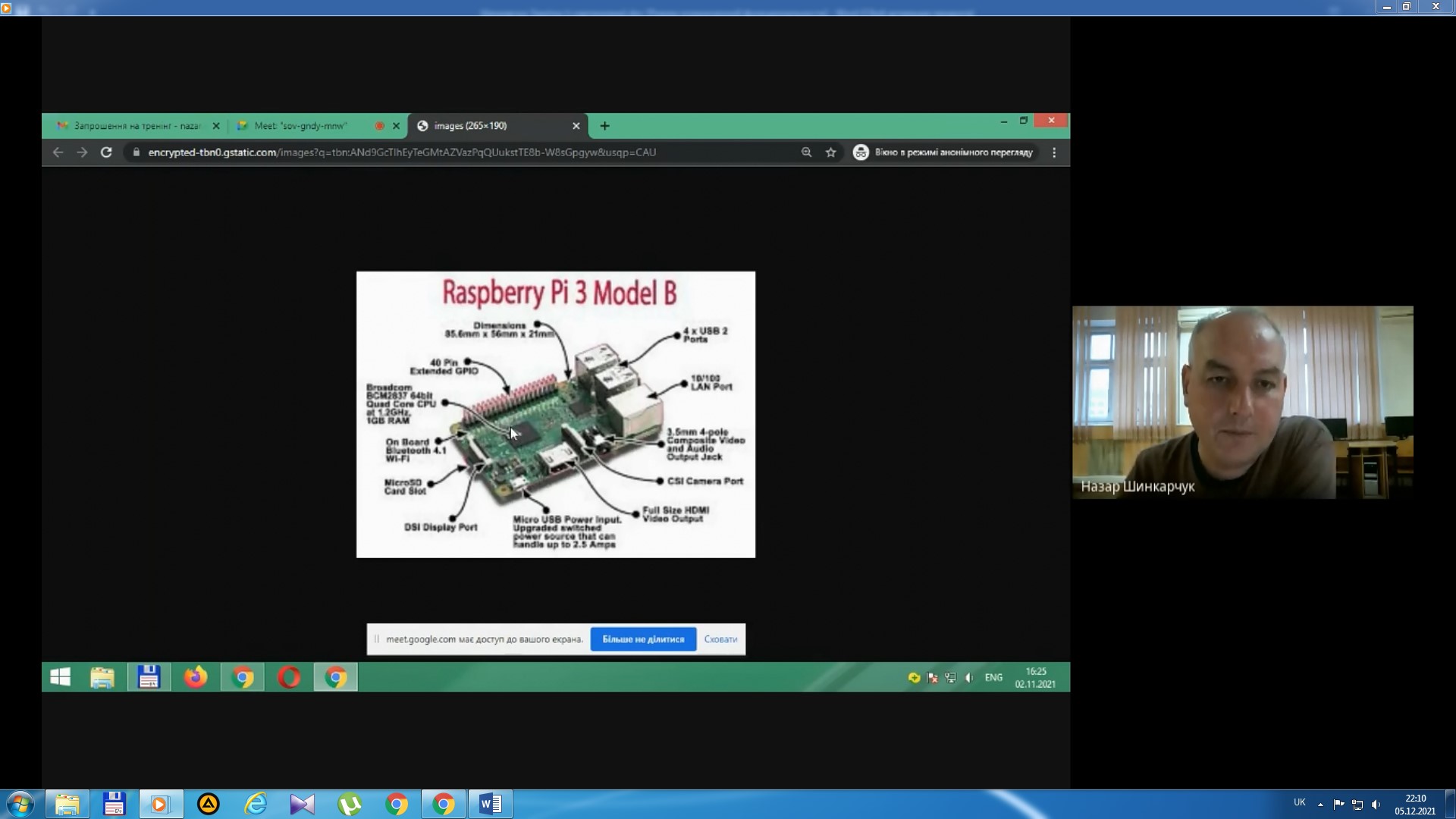Click the ENG language indicator in the shared tray
This screenshot has width=1456, height=819.
tap(993, 677)
